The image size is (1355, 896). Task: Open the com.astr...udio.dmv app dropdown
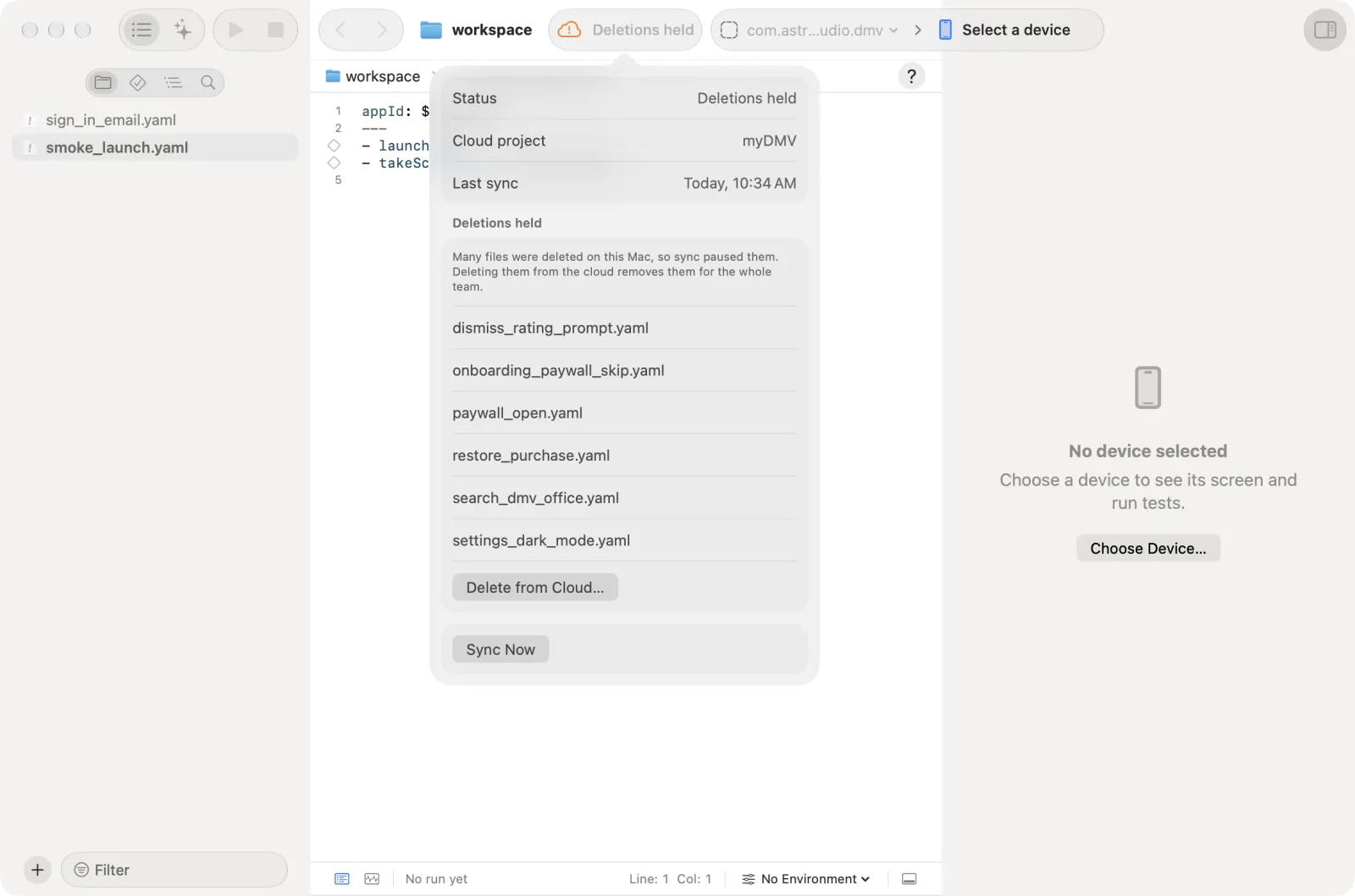coord(809,30)
